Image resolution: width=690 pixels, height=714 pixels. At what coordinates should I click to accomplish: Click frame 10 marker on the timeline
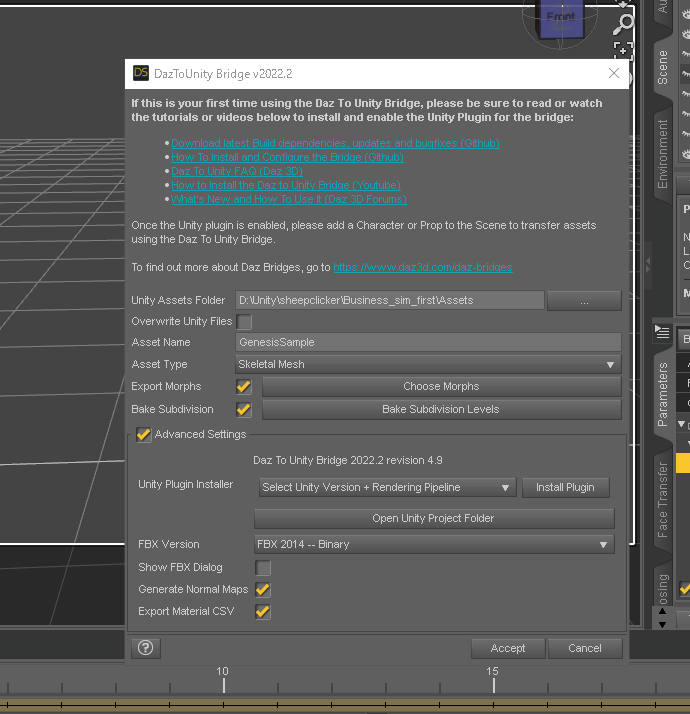[223, 681]
